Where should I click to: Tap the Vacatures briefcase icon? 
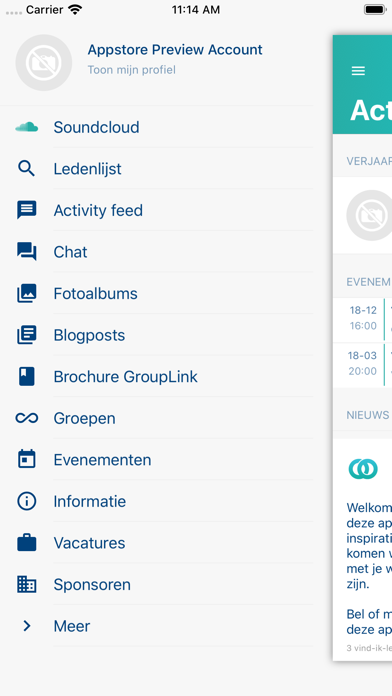[27, 543]
